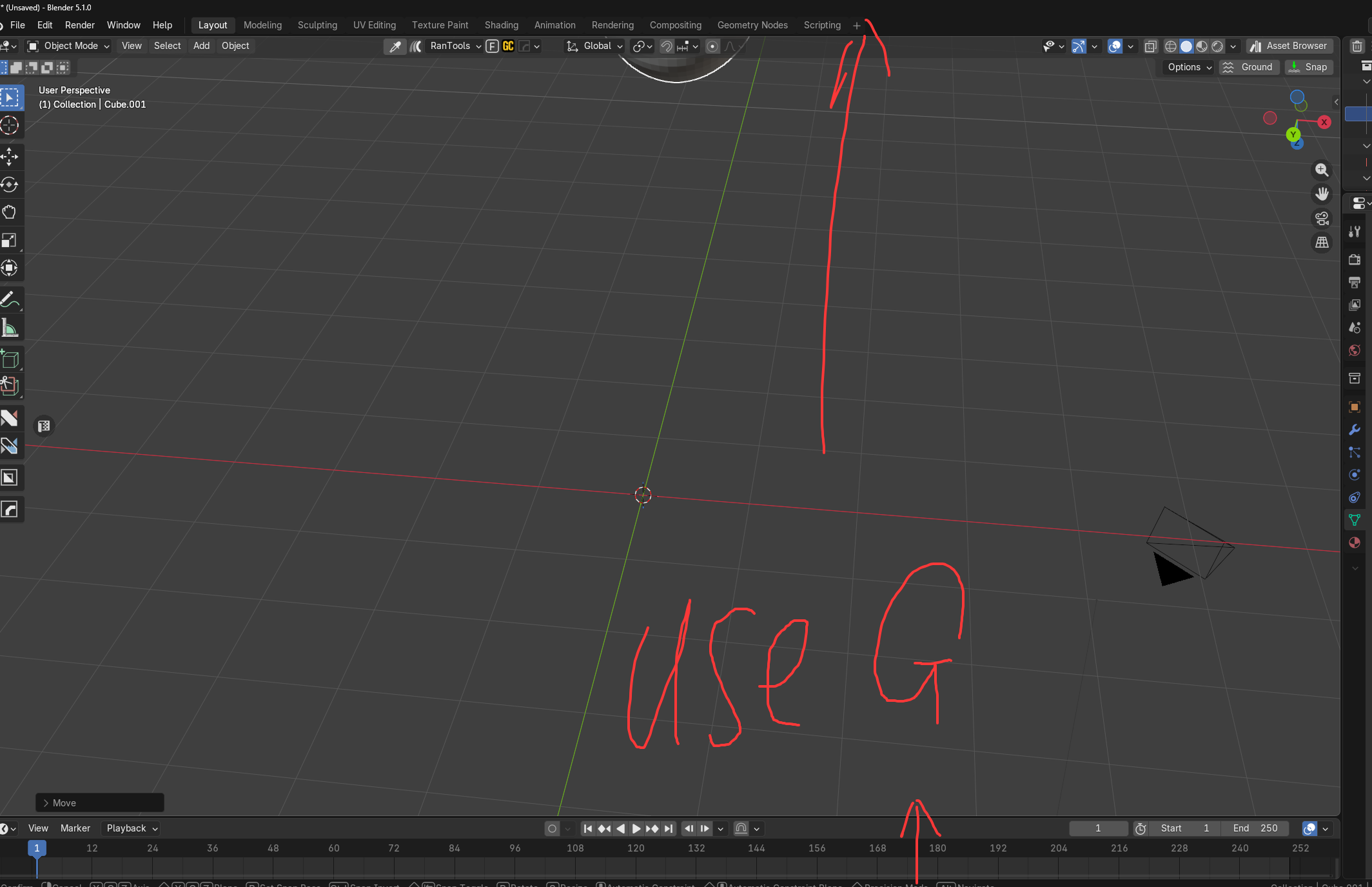This screenshot has width=1372, height=887.
Task: Open the File menu
Action: pos(17,25)
